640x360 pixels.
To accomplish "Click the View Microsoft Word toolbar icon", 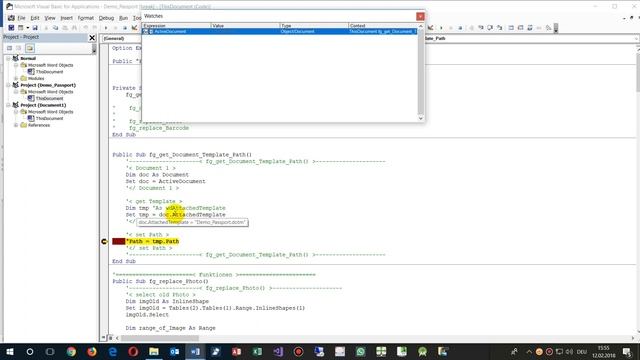I will [x=11, y=28].
